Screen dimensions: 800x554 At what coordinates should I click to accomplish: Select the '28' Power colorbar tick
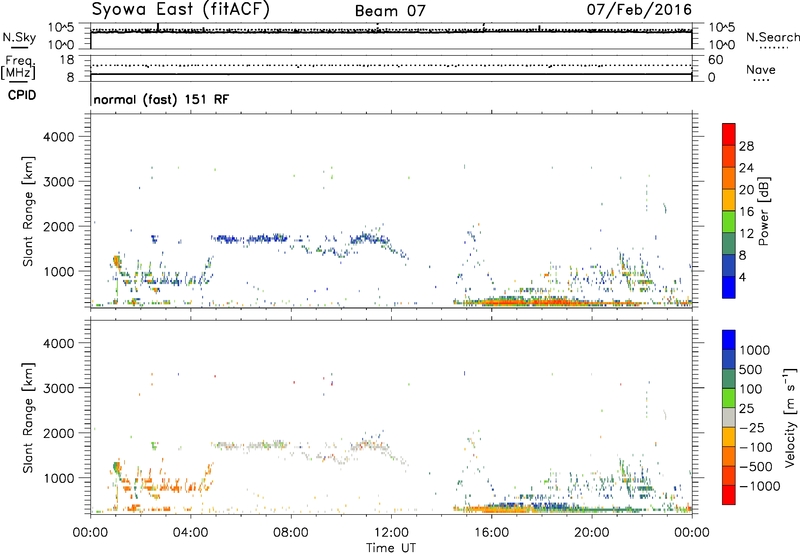pos(746,146)
